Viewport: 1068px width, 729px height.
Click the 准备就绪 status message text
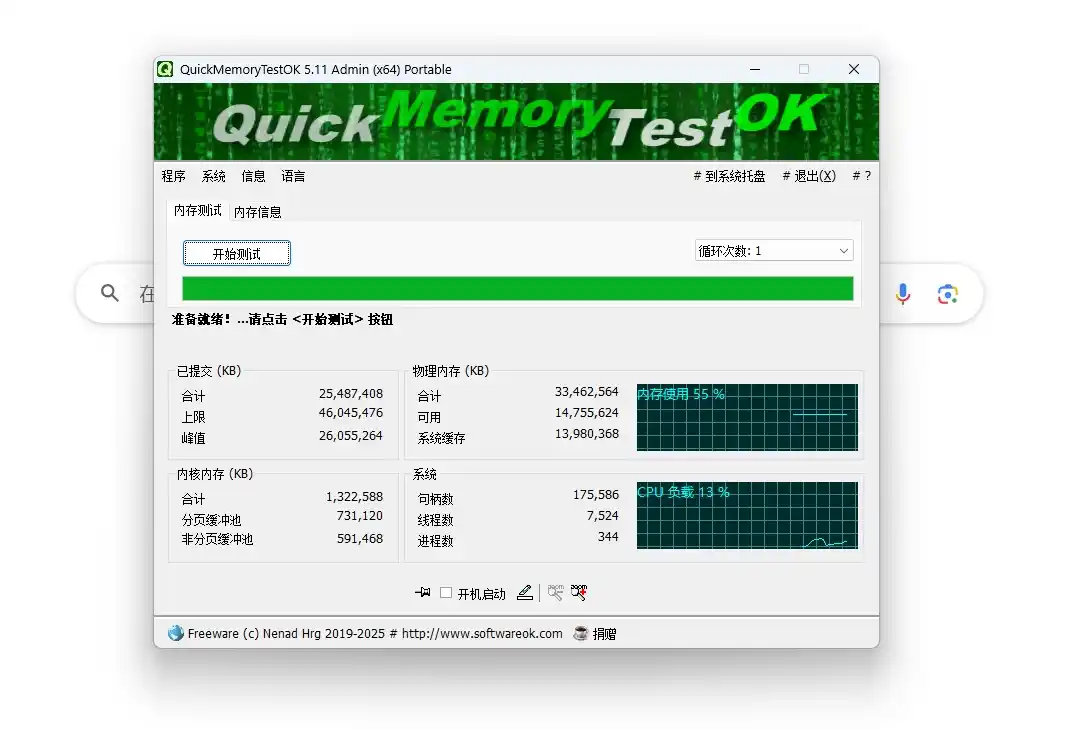282,320
